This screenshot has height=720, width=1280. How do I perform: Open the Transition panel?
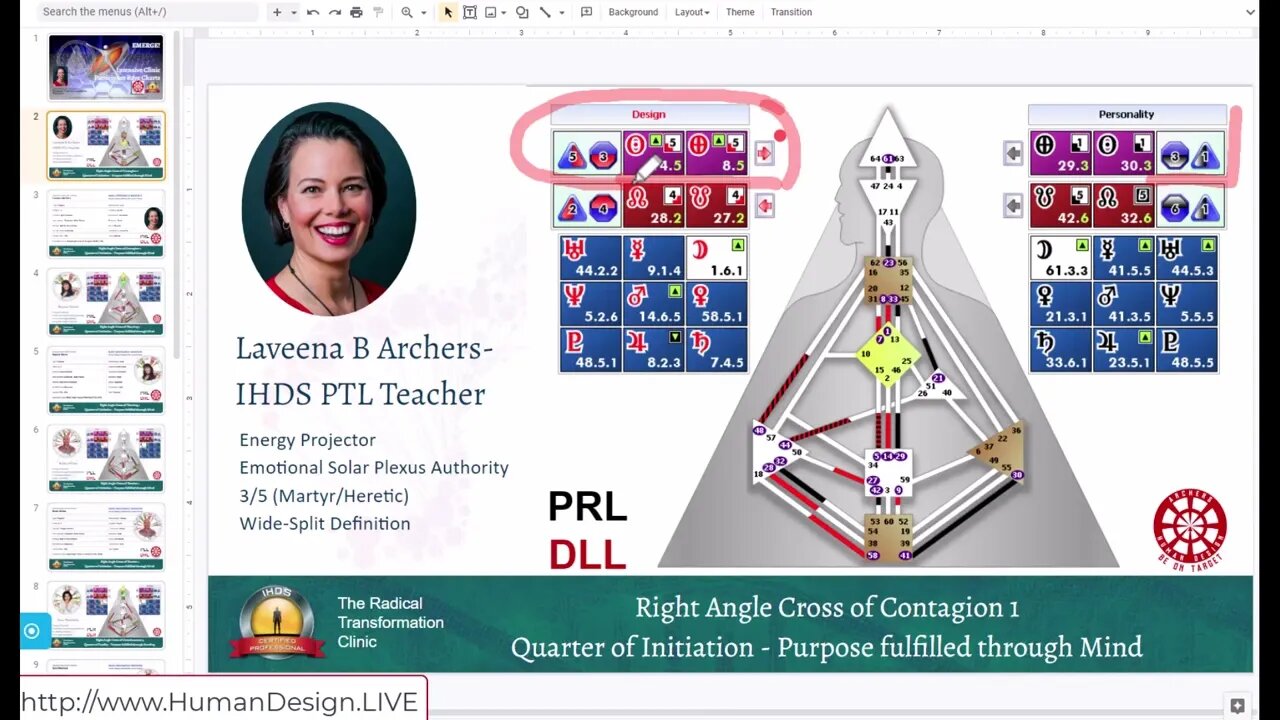[x=791, y=12]
